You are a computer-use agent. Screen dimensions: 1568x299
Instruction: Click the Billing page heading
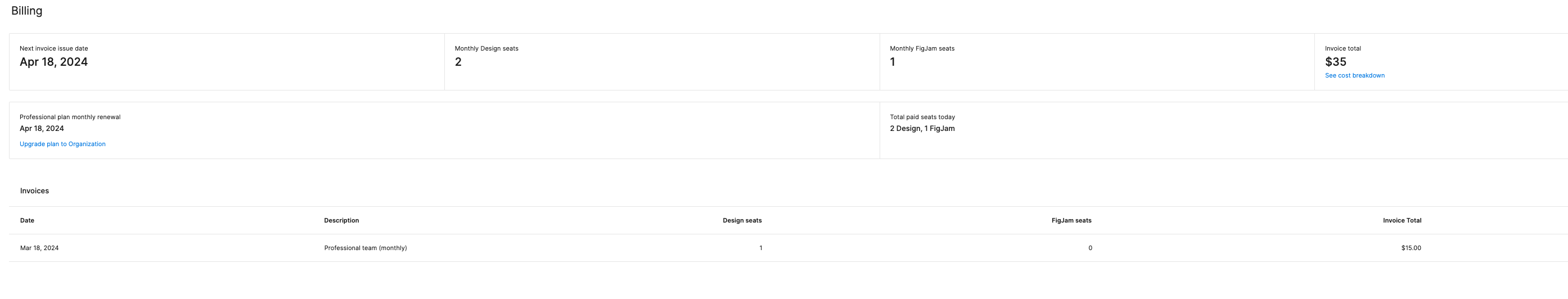27,11
